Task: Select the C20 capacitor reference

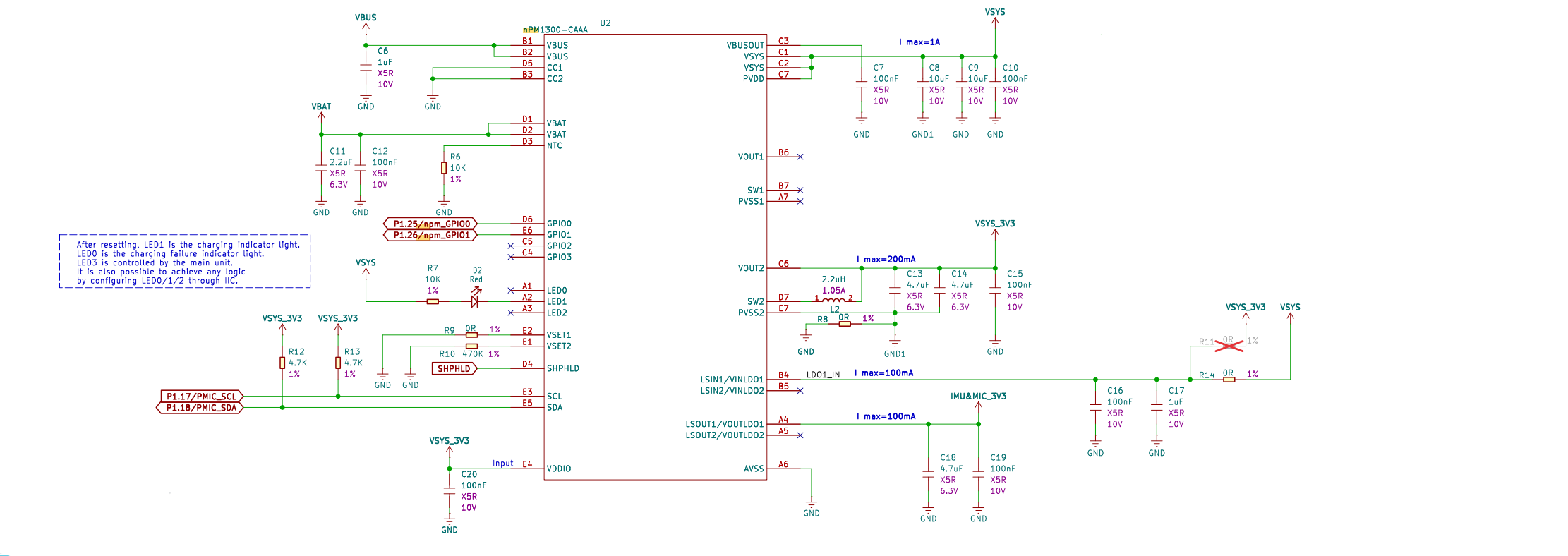Action: coord(469,474)
